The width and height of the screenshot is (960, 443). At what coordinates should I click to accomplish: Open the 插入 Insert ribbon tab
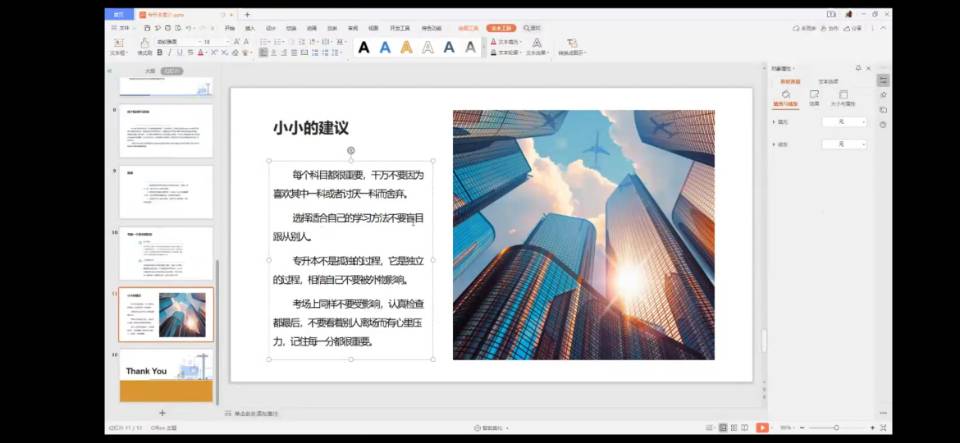(x=250, y=28)
